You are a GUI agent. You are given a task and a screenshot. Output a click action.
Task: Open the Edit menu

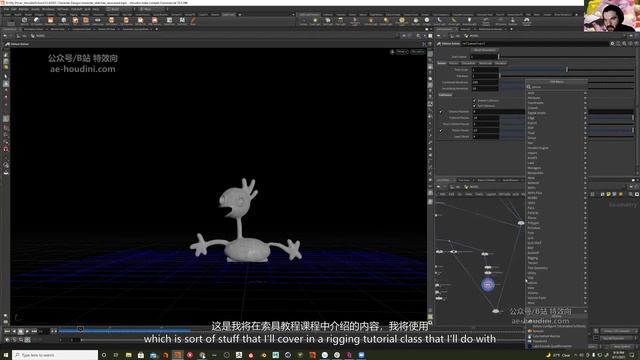pyautogui.click(x=14, y=9)
